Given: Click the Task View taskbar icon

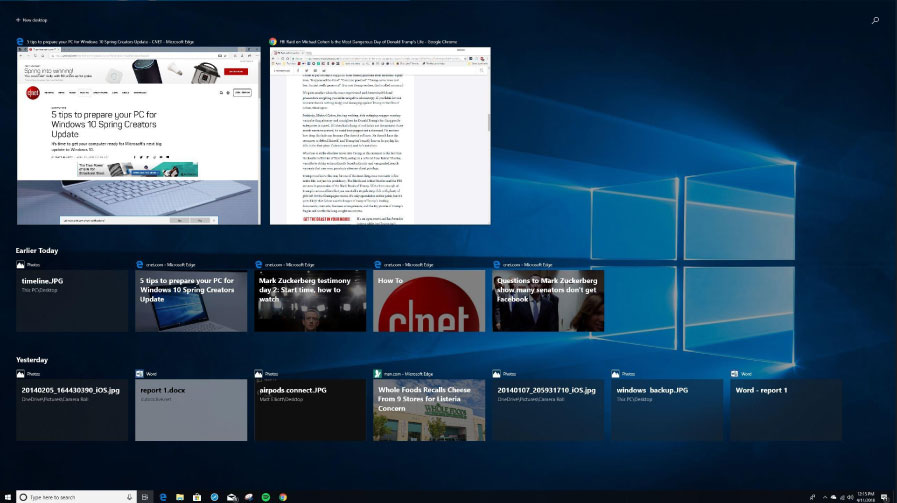Looking at the screenshot, I should pyautogui.click(x=146, y=496).
